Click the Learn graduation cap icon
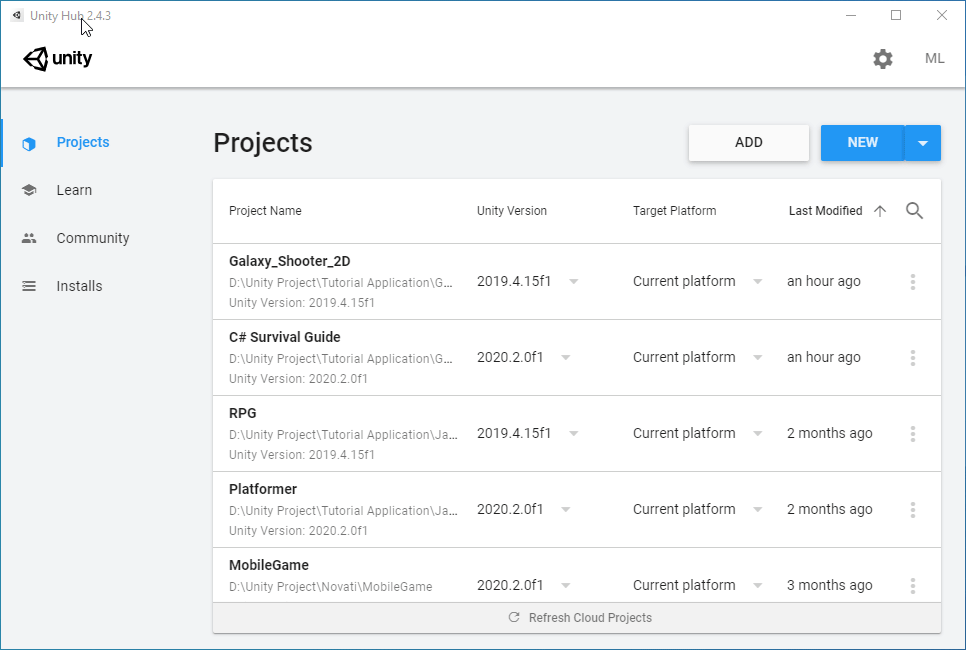The height and width of the screenshot is (650, 966). pos(29,190)
